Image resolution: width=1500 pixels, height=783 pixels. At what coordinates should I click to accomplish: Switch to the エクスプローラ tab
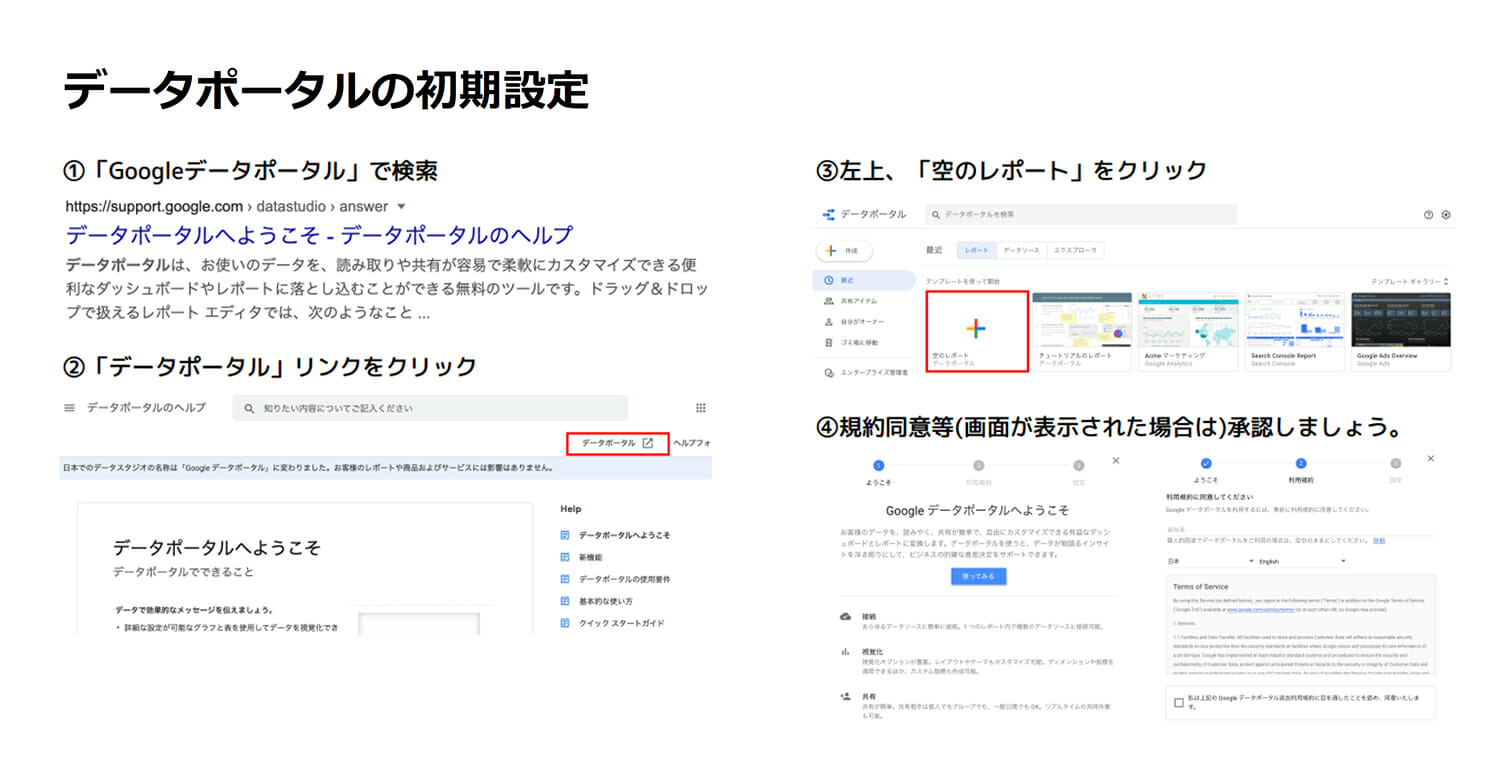click(1075, 250)
